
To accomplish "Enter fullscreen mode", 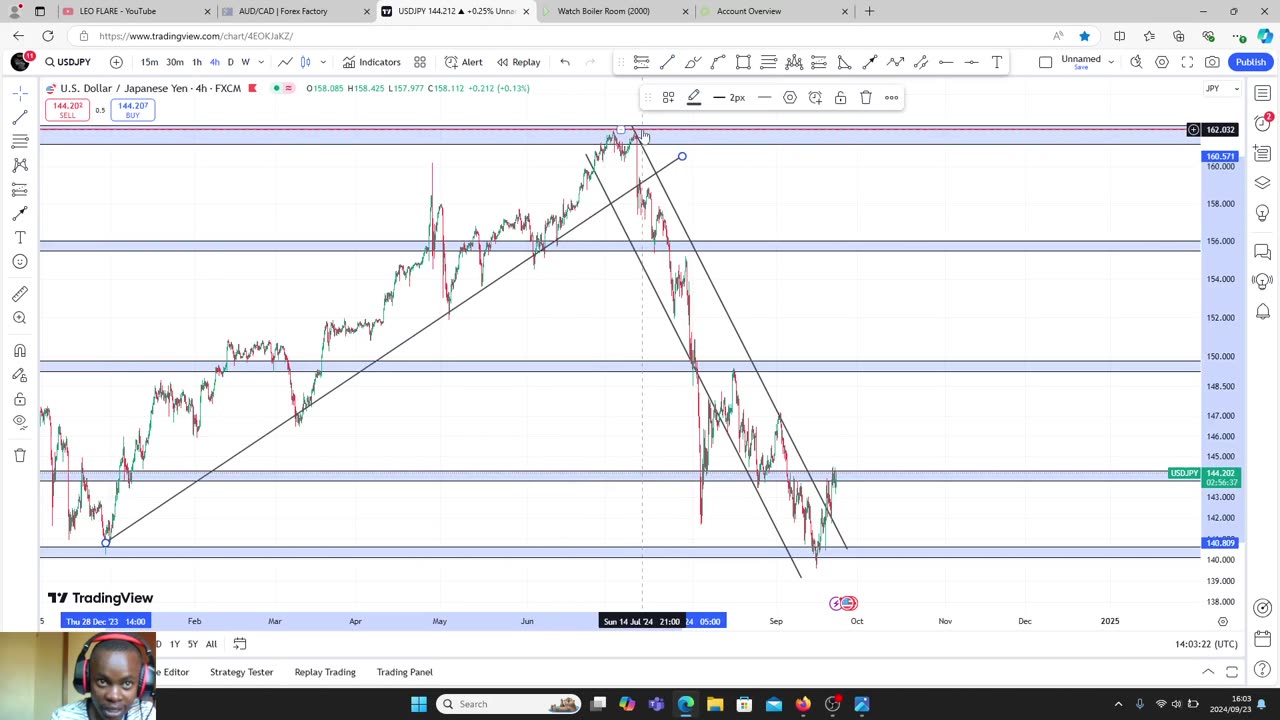I will tap(1187, 62).
